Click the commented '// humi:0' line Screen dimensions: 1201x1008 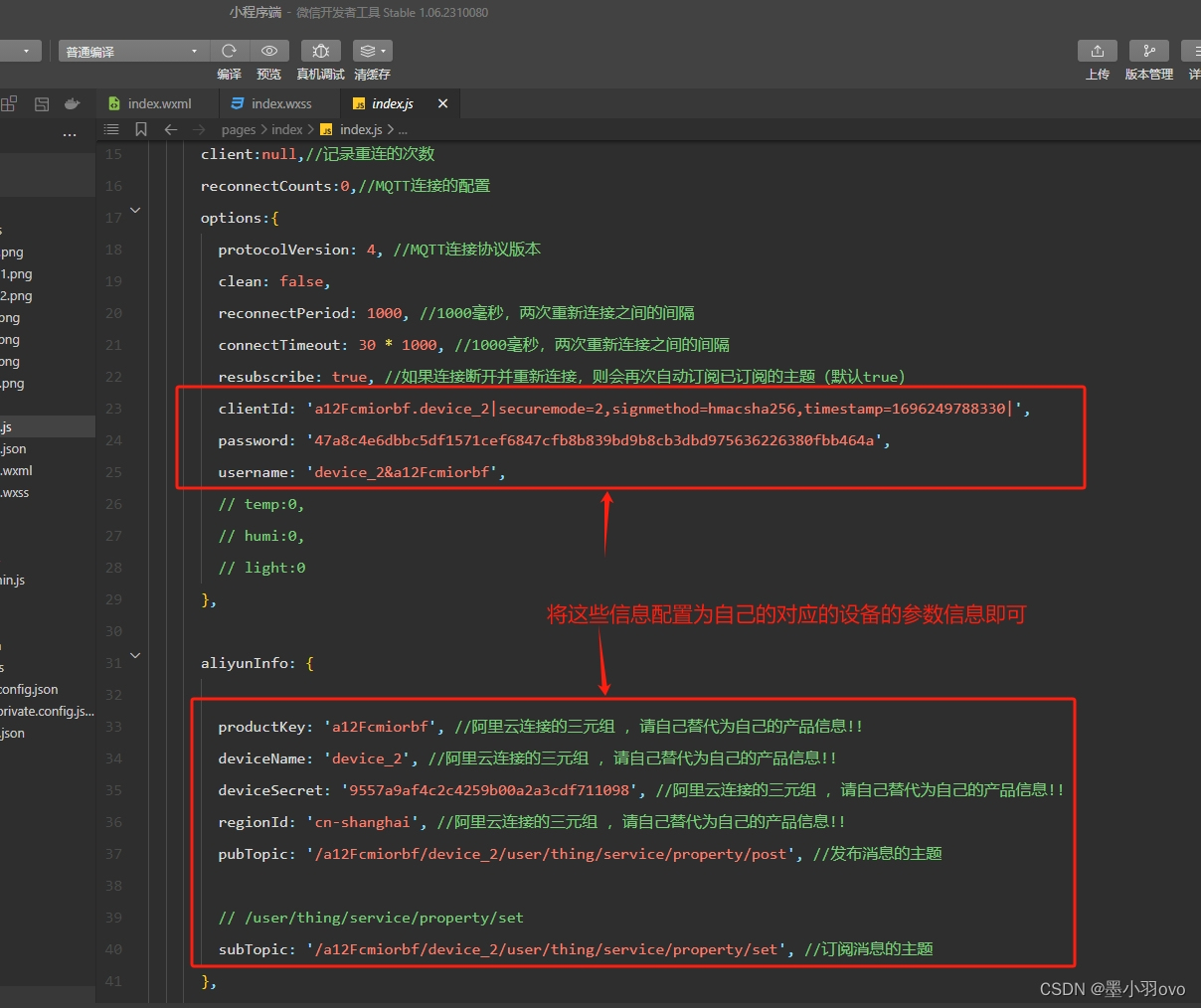coord(261,536)
